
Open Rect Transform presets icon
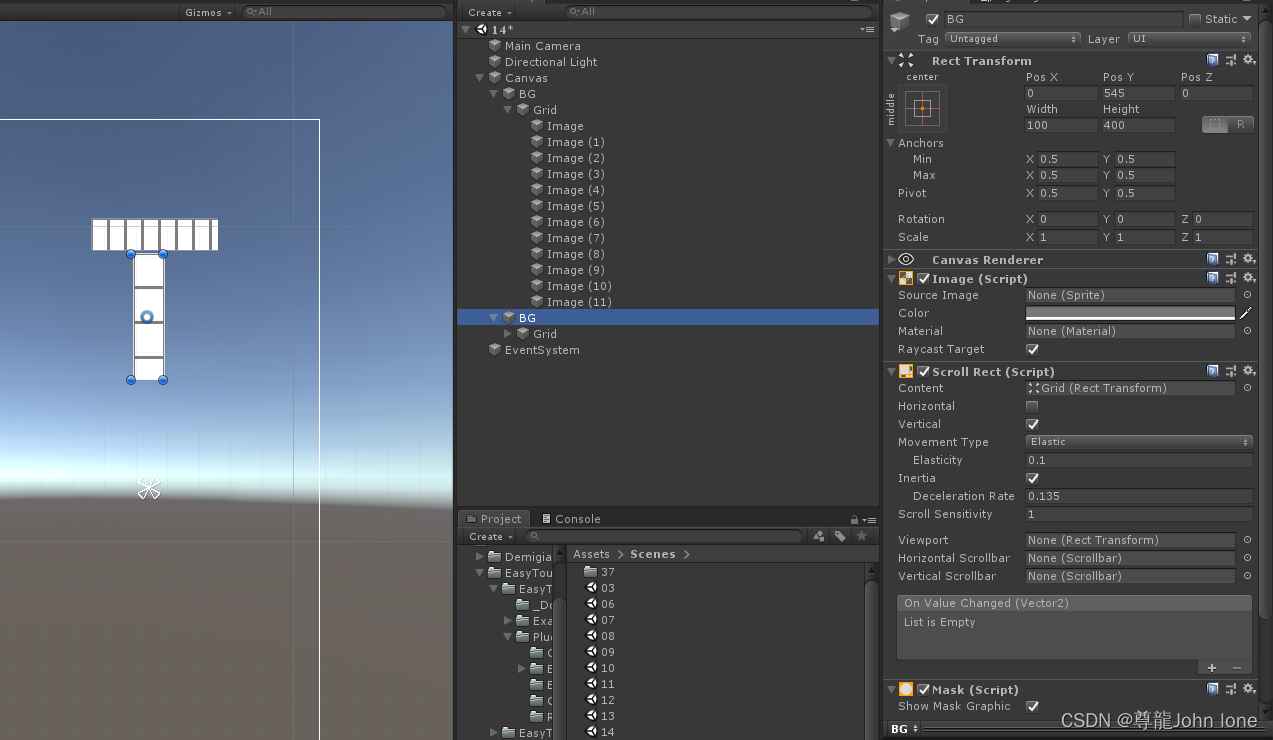point(1231,60)
